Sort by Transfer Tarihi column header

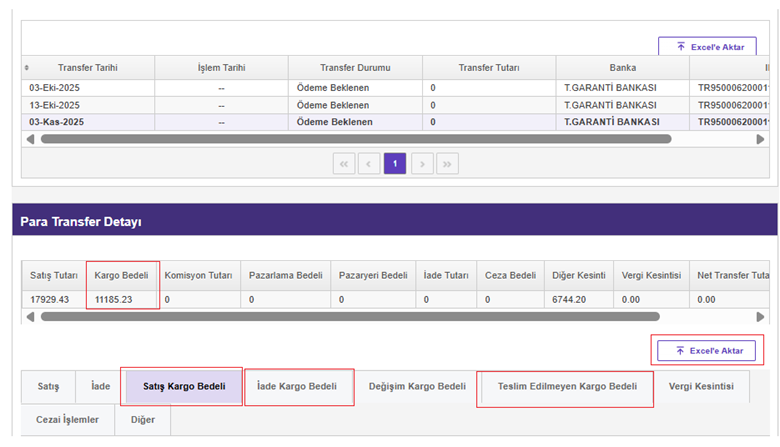(x=88, y=68)
